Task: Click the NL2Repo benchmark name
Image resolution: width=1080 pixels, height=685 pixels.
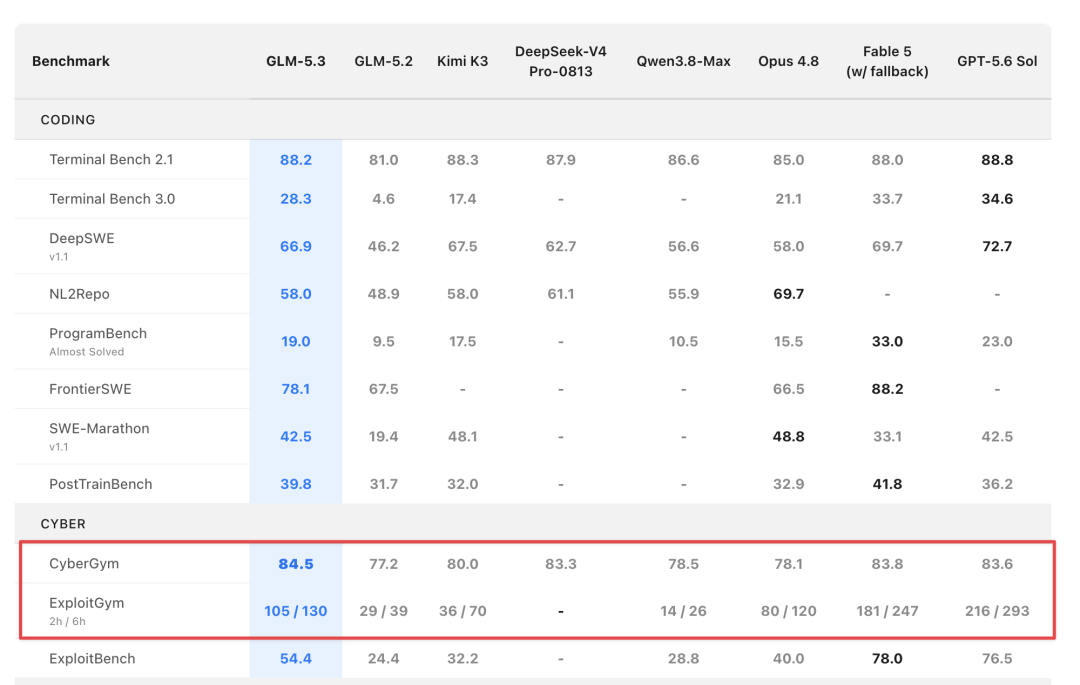Action: click(x=79, y=294)
